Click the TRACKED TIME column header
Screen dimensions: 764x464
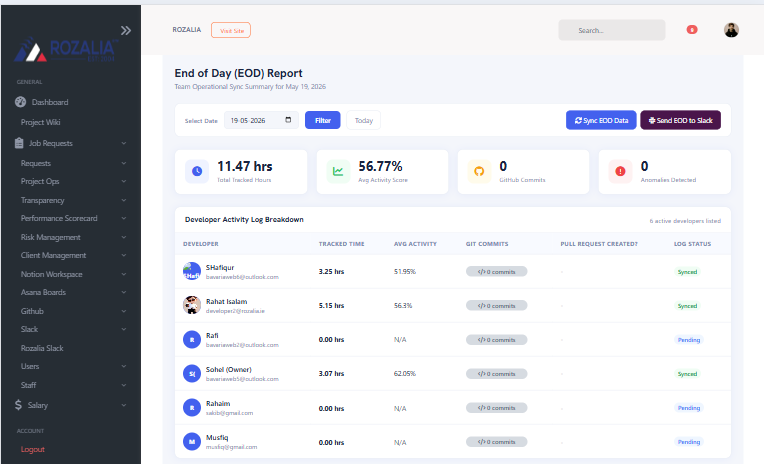342,244
